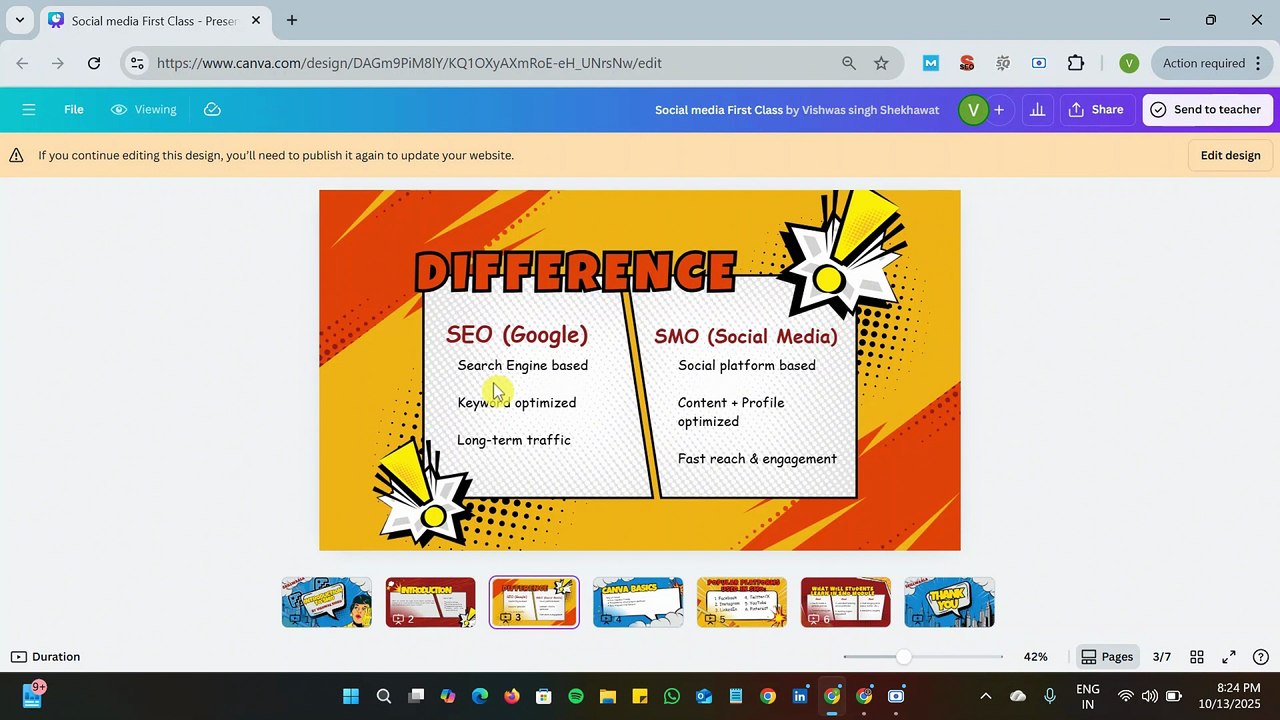1280x720 pixels.
Task: Click the 'Action required' Chrome menu chip
Action: (1212, 63)
